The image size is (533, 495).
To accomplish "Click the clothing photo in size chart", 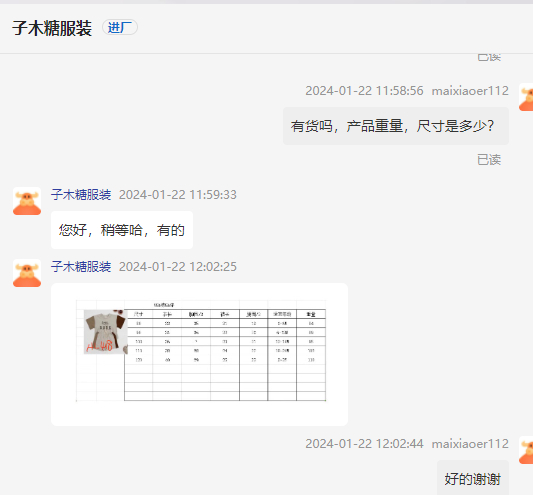I will coord(105,332).
